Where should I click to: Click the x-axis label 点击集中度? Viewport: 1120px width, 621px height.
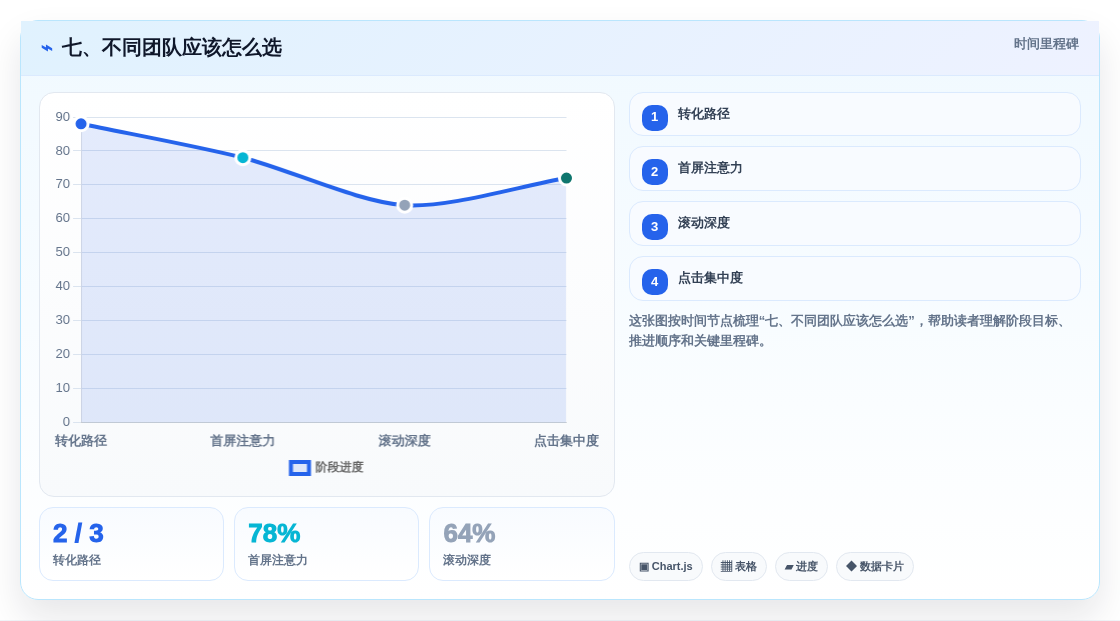pyautogui.click(x=566, y=441)
